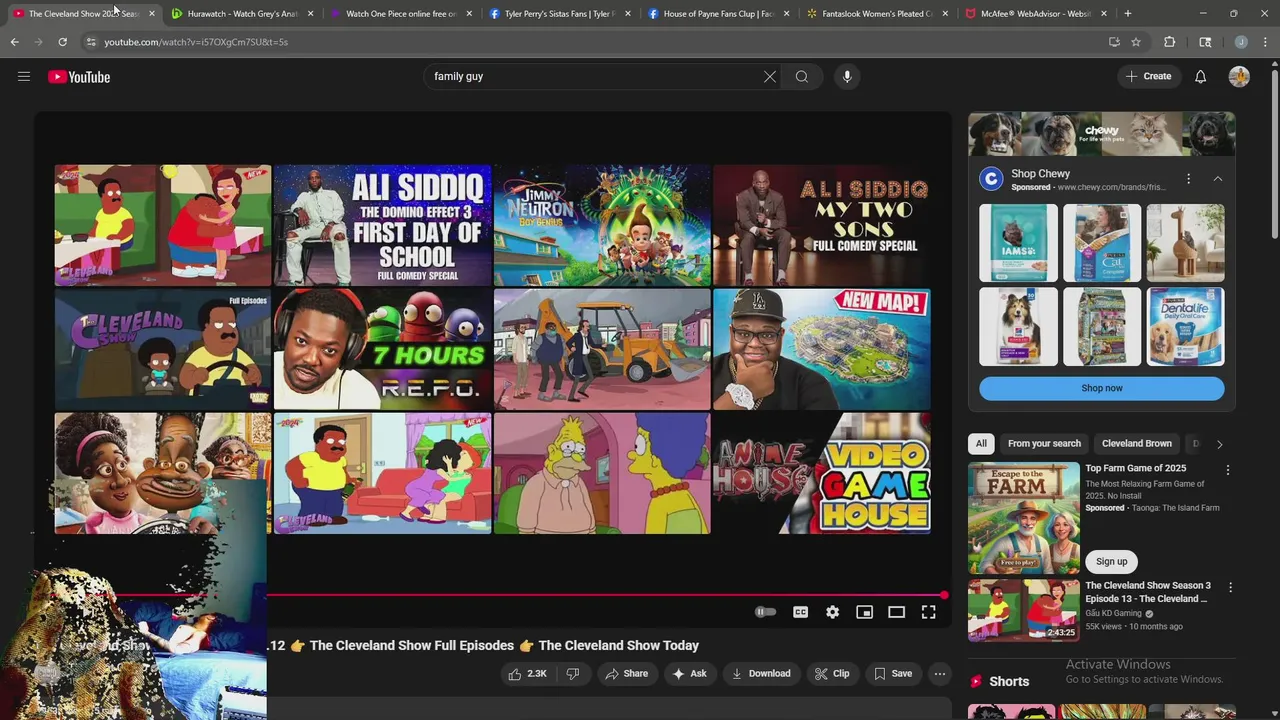Open the account avatar menu
Screen dimensions: 1280x720
[1239, 77]
